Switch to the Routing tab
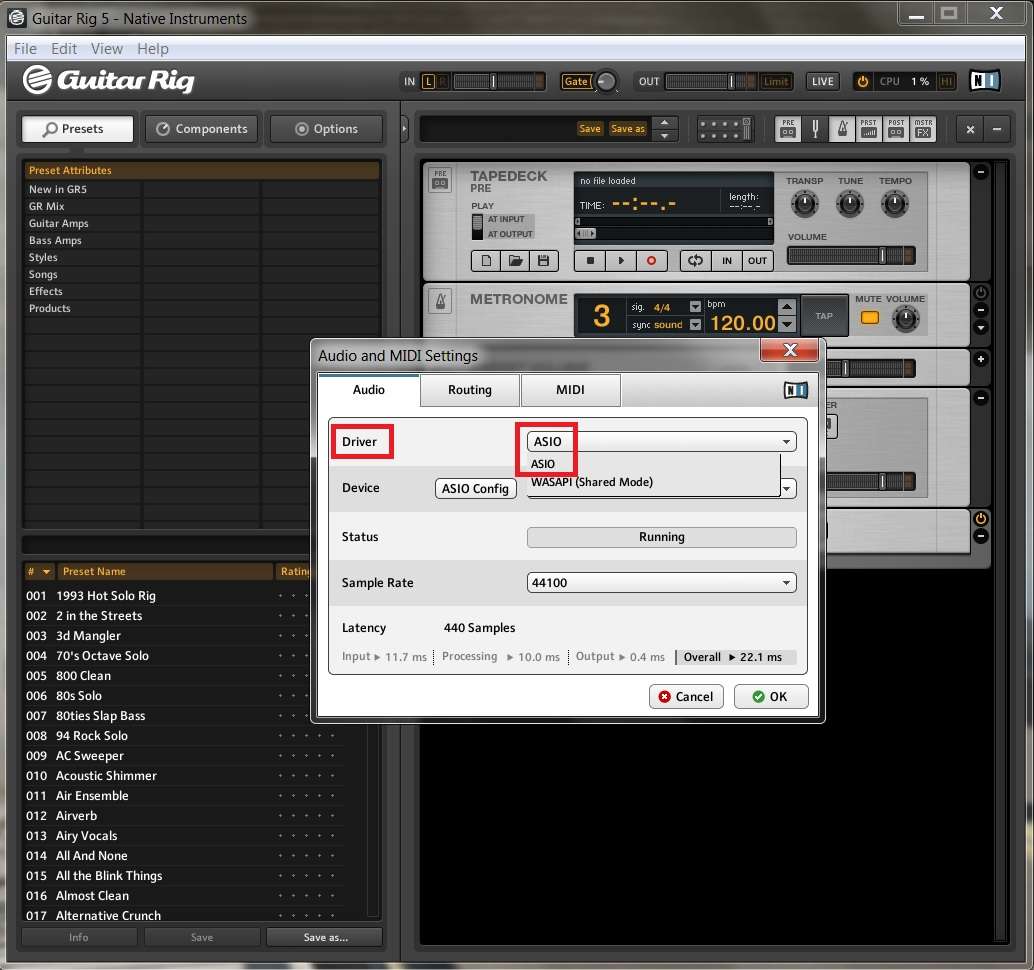Image resolution: width=1034 pixels, height=970 pixels. (470, 390)
